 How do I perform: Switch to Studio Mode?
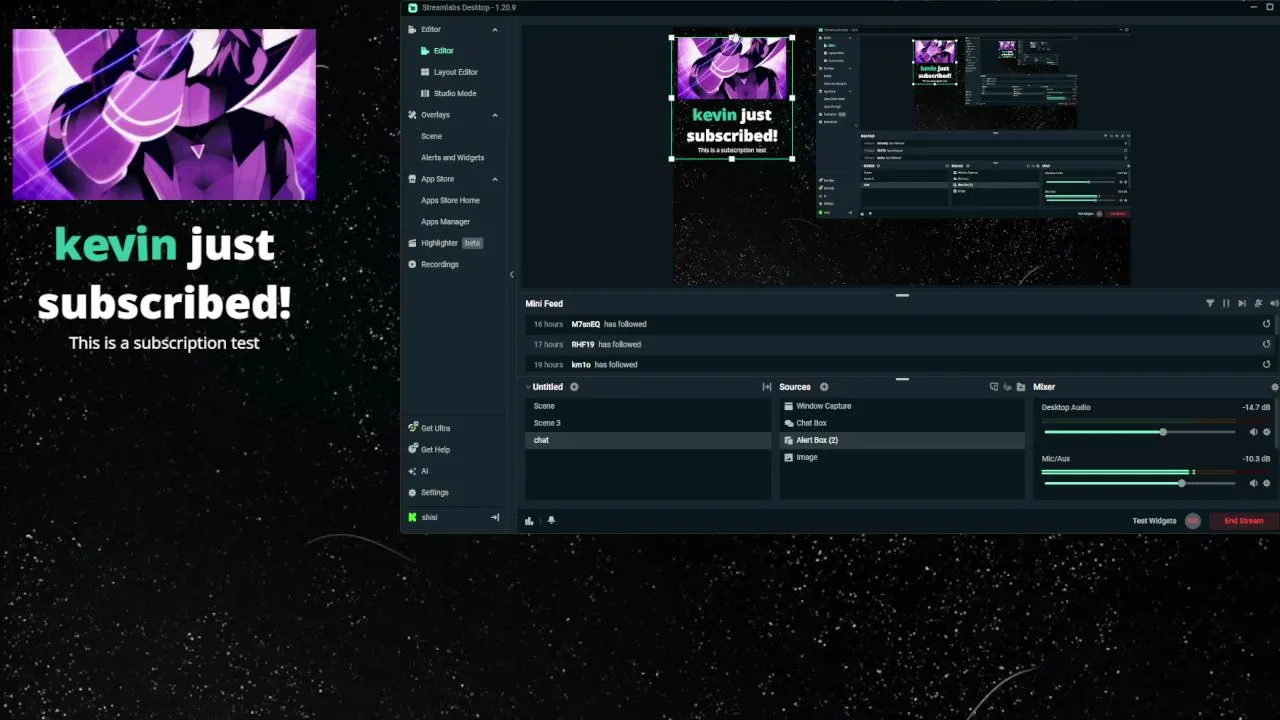(x=454, y=93)
